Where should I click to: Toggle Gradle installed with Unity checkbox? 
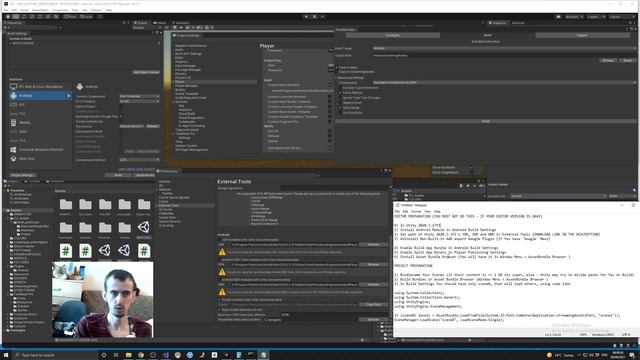pos(220,300)
